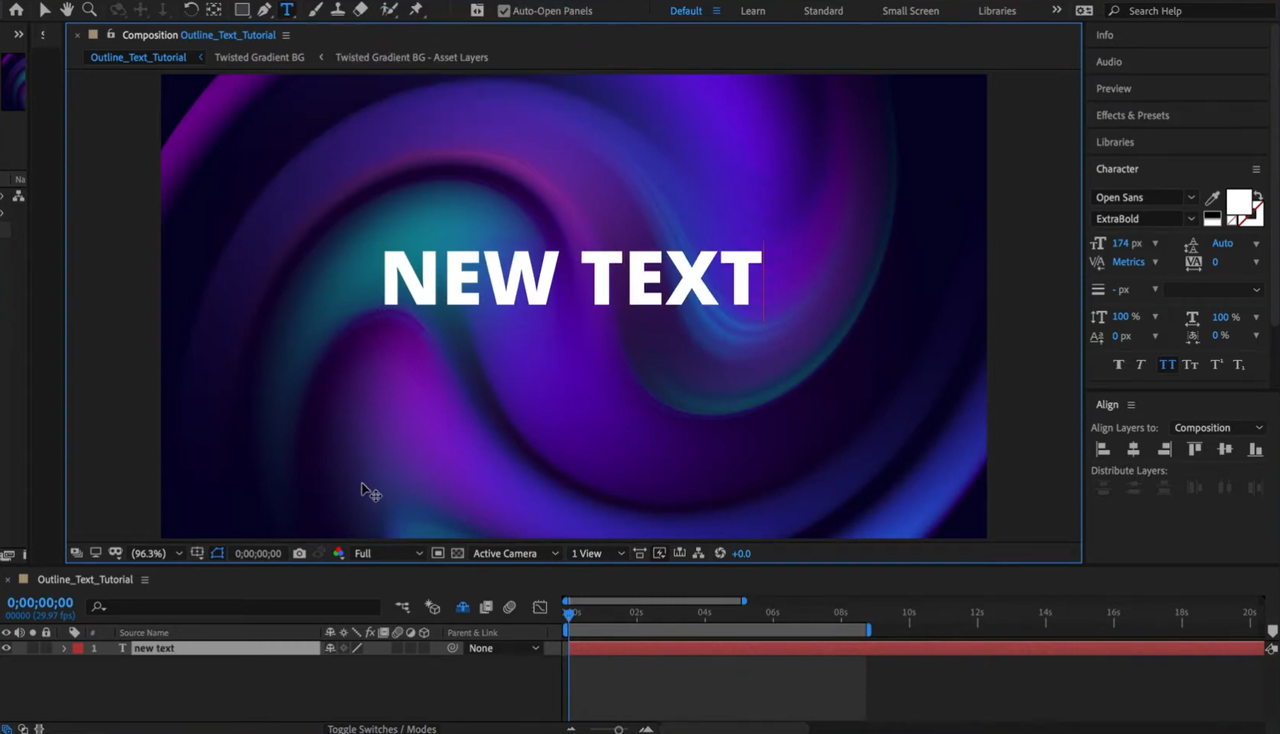Viewport: 1280px width, 734px height.
Task: Click Toggle Switches / Modes button
Action: point(381,729)
